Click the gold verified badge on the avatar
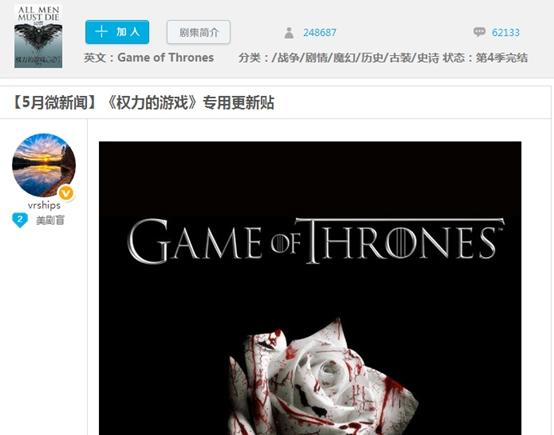 coord(66,193)
